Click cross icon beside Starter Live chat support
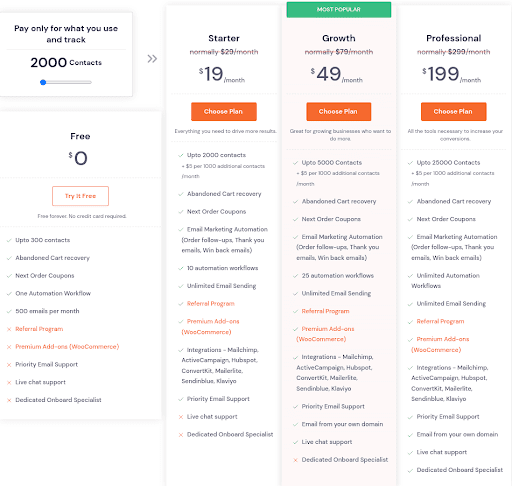This screenshot has height=486, width=512. tap(181, 417)
